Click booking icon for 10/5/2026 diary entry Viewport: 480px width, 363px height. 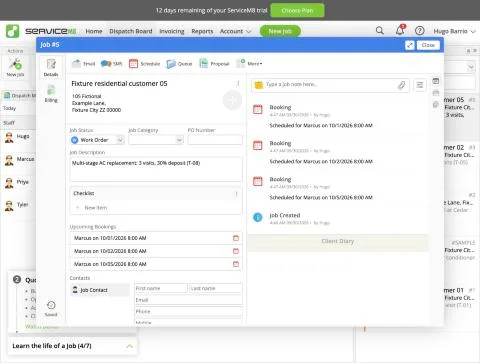258,181
